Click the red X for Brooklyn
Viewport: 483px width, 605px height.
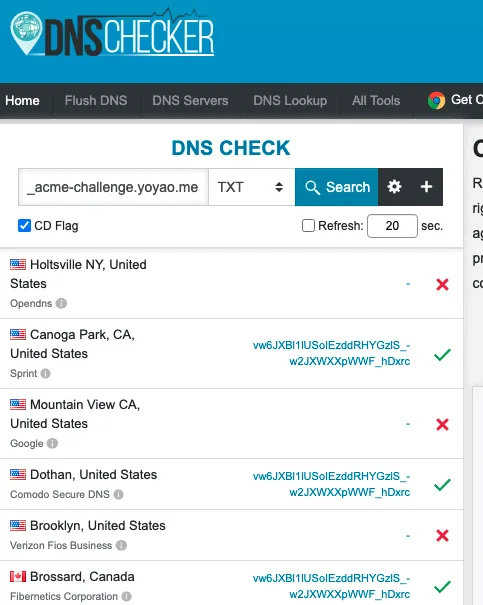click(442, 535)
